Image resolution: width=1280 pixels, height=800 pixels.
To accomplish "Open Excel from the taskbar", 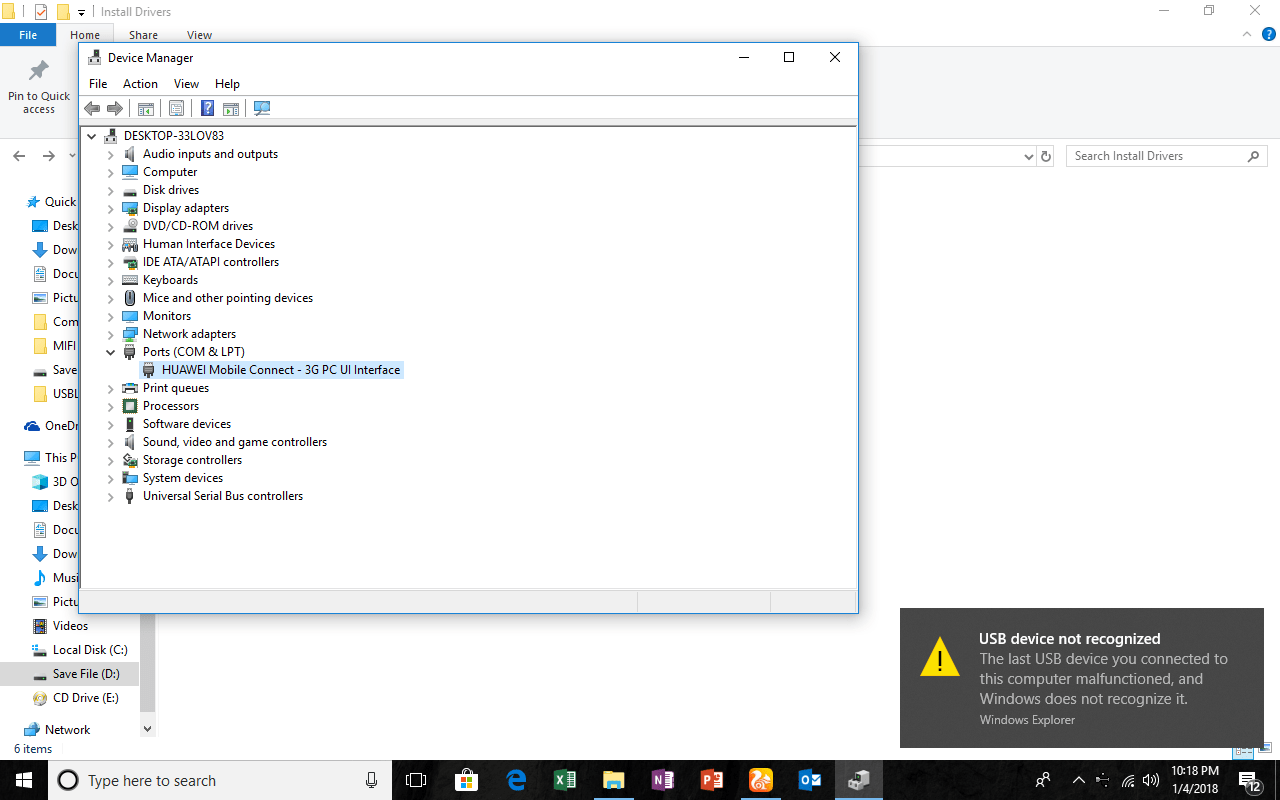I will (564, 780).
